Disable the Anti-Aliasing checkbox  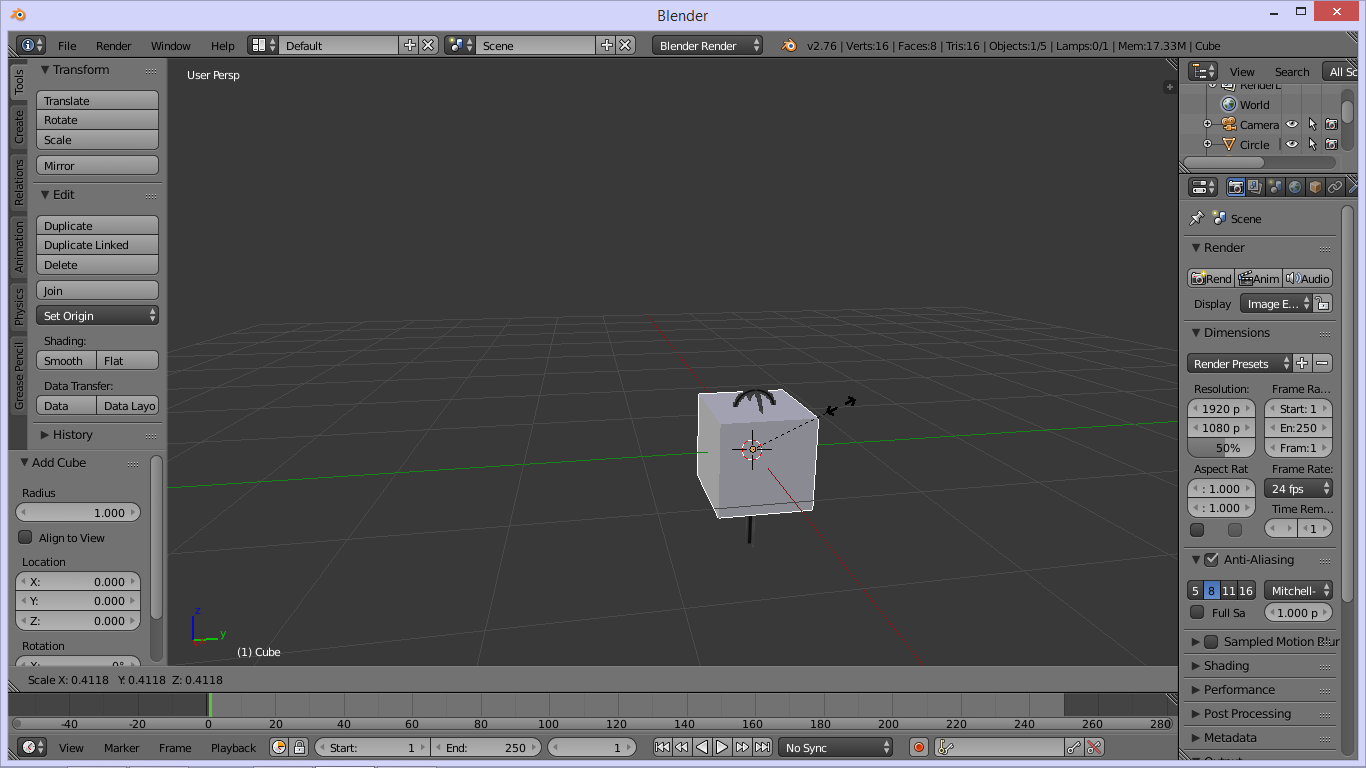tap(1211, 559)
